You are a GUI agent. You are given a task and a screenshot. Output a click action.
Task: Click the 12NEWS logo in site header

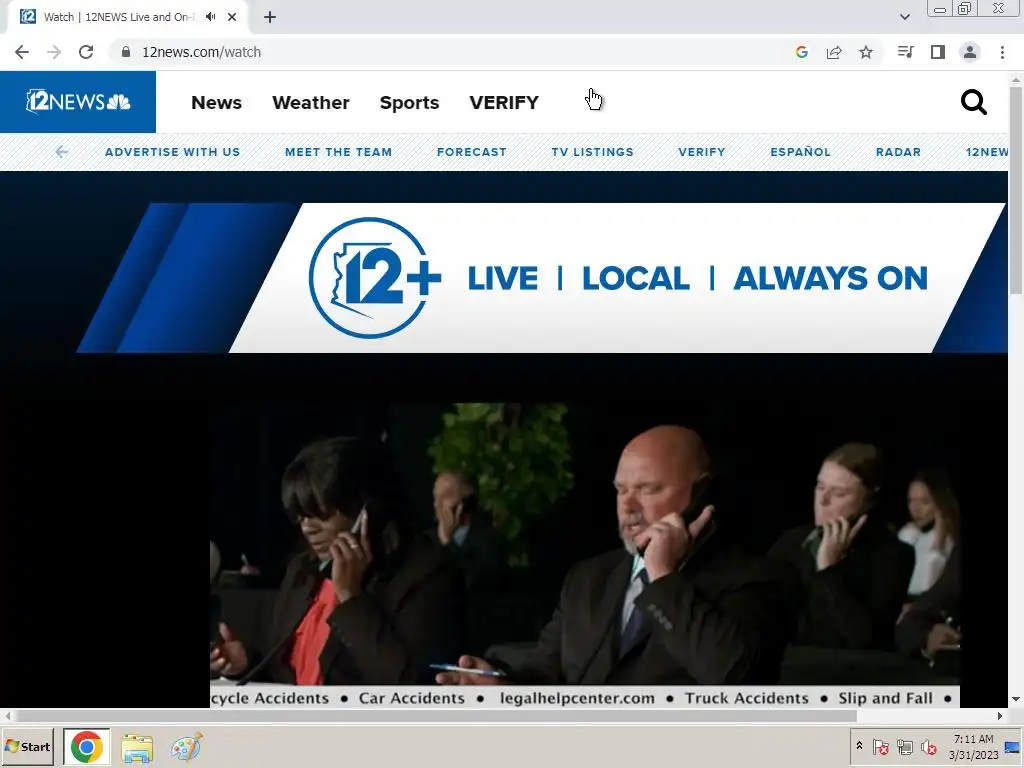click(78, 102)
